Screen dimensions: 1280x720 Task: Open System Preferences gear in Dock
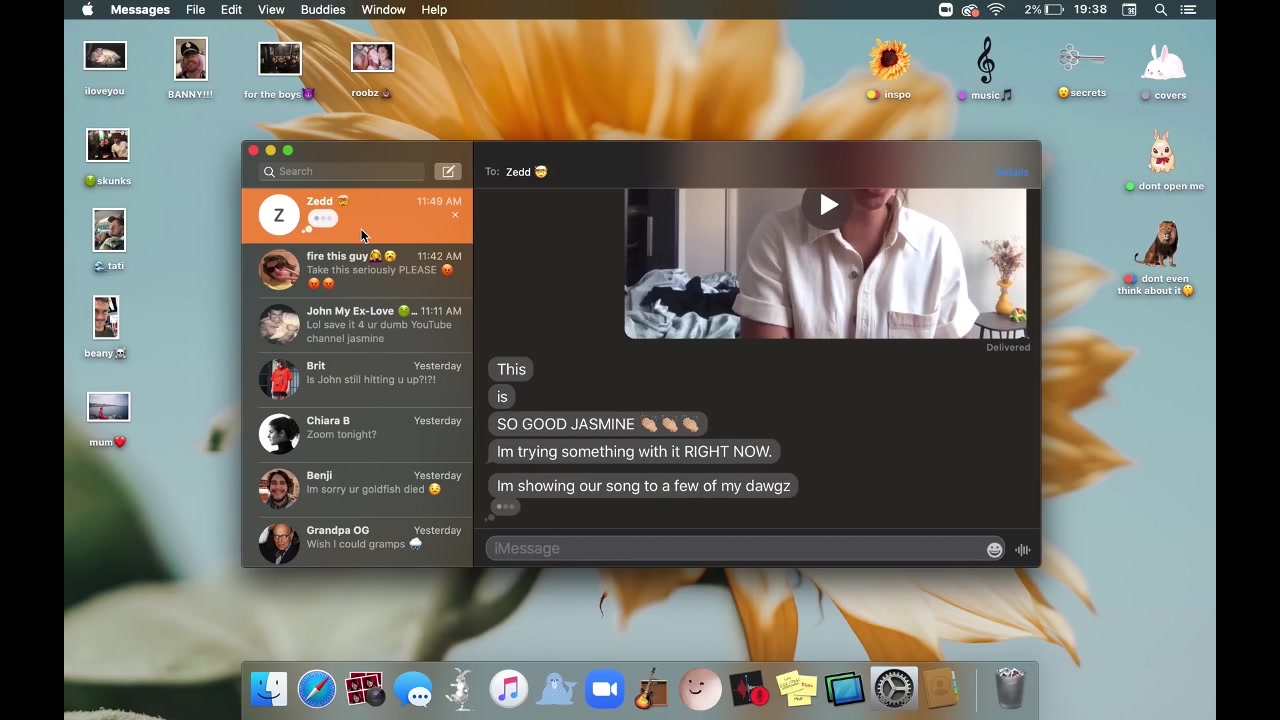tap(893, 690)
